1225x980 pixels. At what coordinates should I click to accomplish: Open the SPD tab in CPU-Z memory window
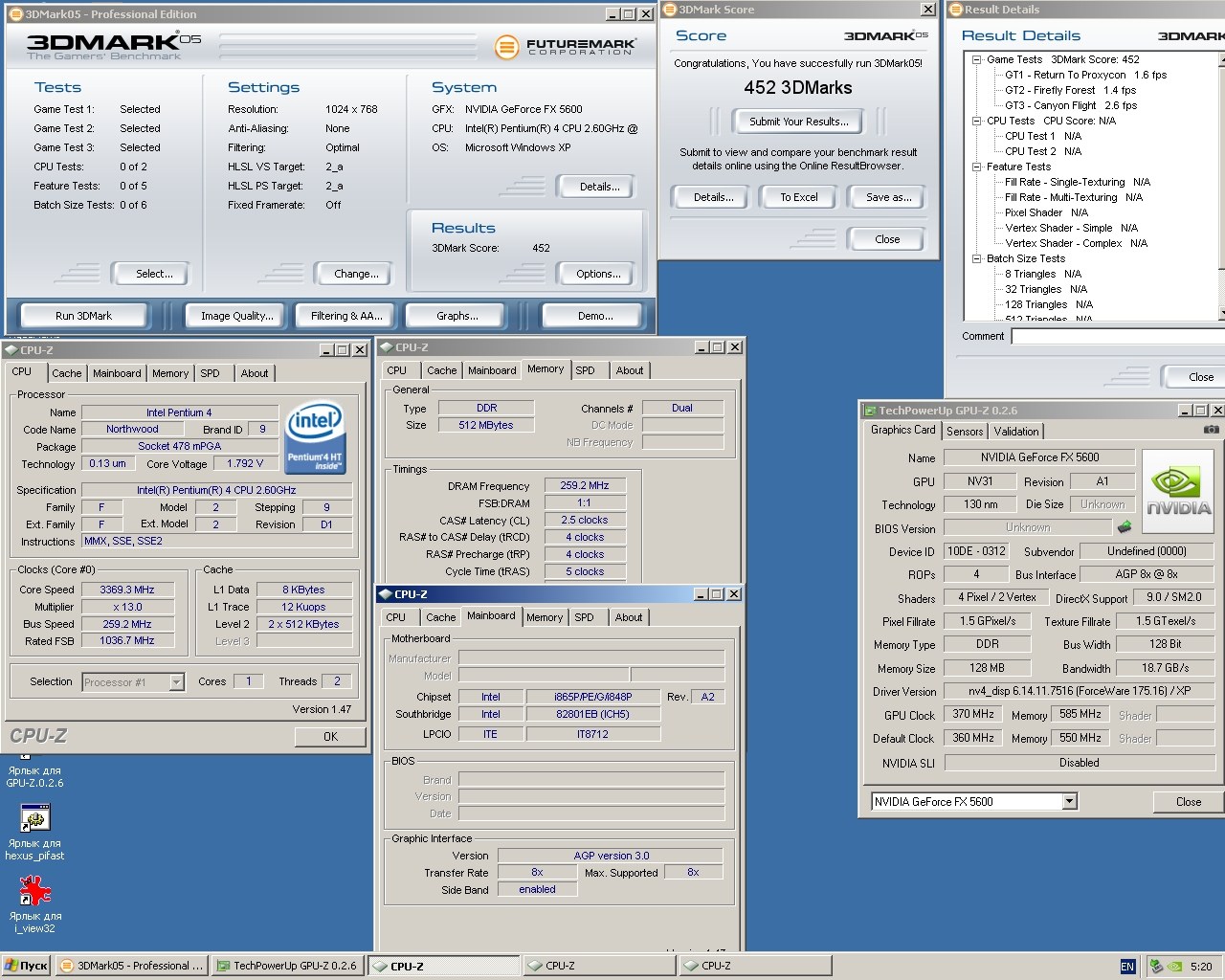tap(585, 370)
